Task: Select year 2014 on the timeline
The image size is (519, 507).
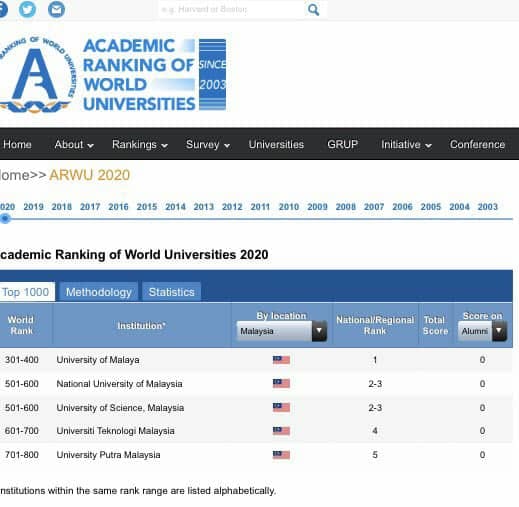Action: [175, 207]
